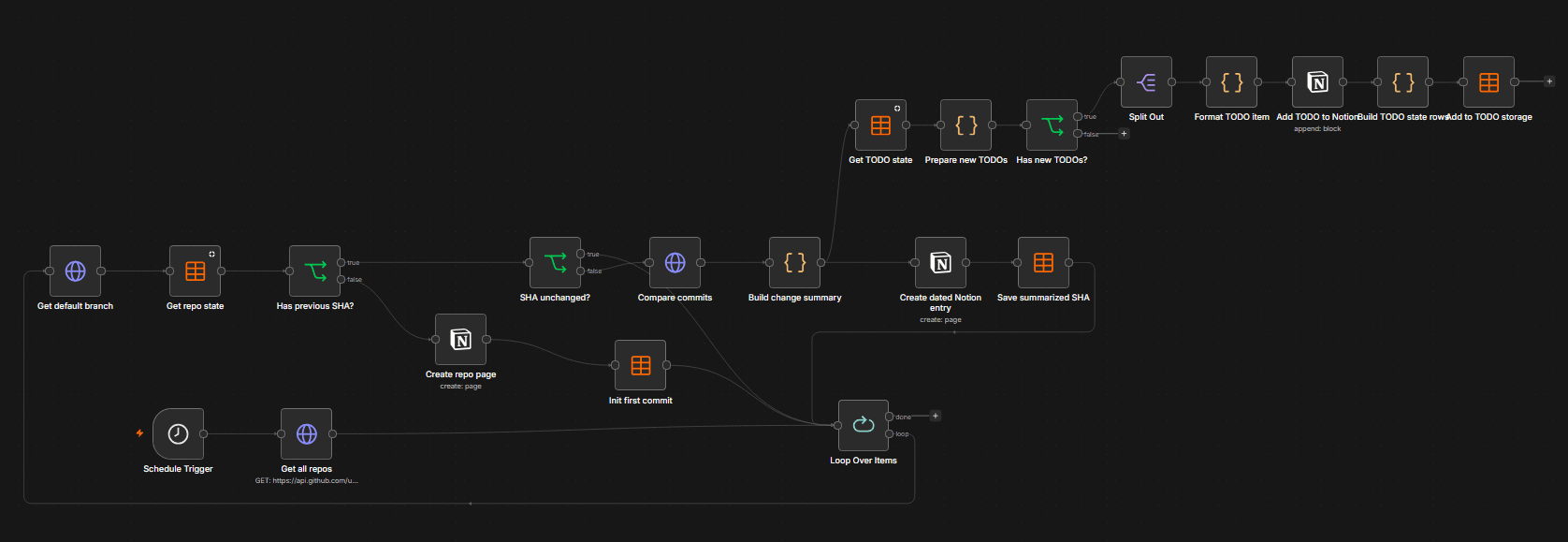
Task: Click the 'Get TODO state' label text
Action: pyautogui.click(x=880, y=160)
